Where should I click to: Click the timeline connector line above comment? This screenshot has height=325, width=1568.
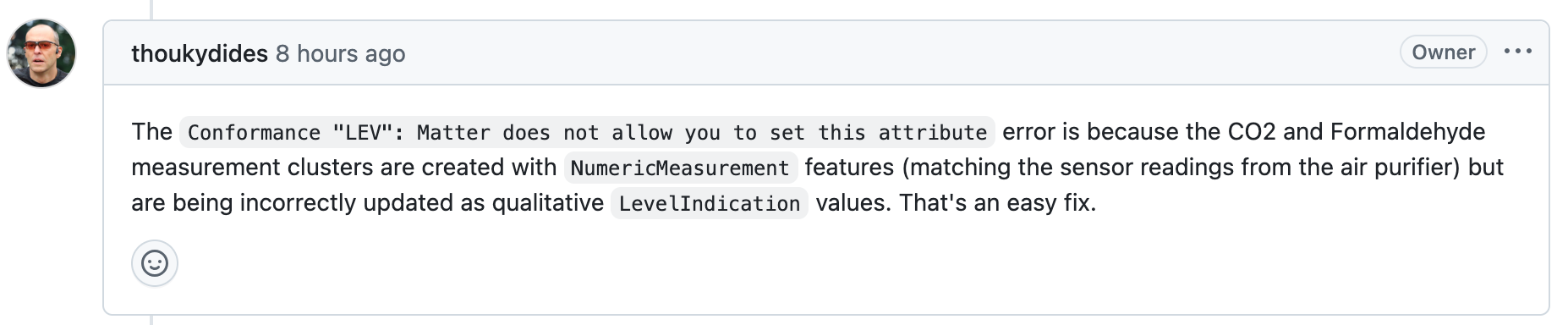pyautogui.click(x=151, y=8)
